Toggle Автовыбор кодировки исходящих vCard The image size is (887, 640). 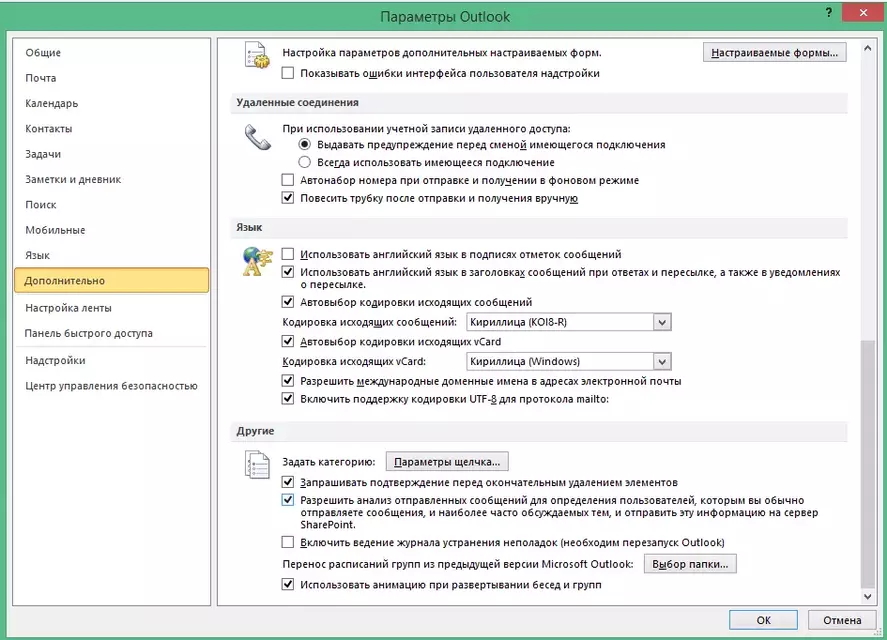[x=288, y=342]
